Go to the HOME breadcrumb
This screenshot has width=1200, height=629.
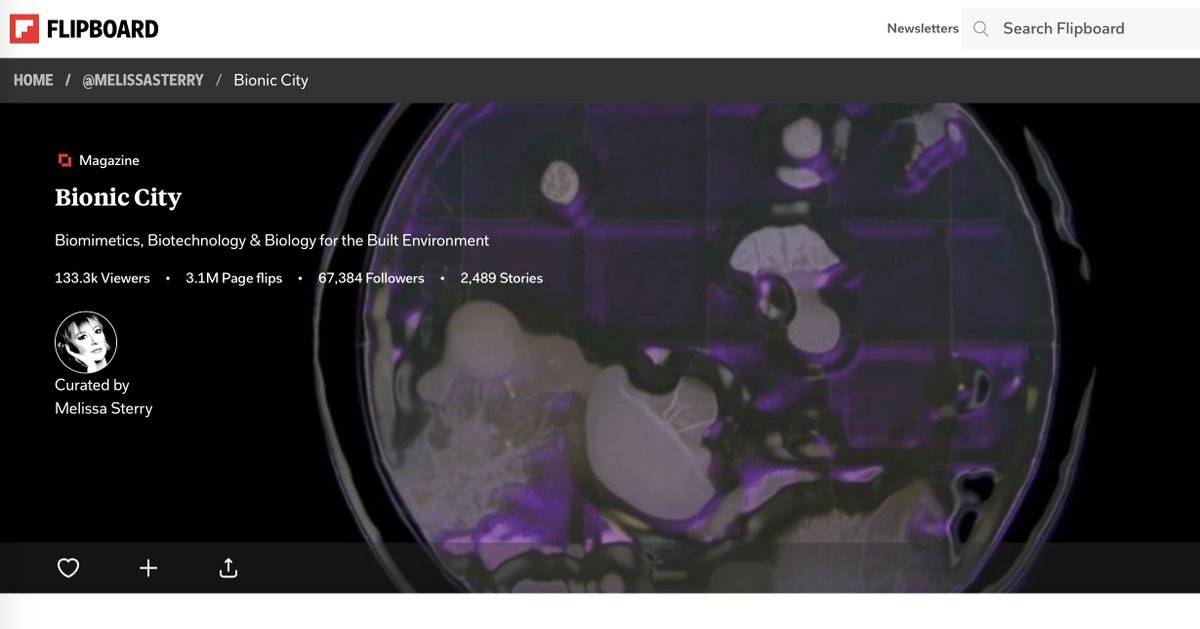click(x=32, y=79)
